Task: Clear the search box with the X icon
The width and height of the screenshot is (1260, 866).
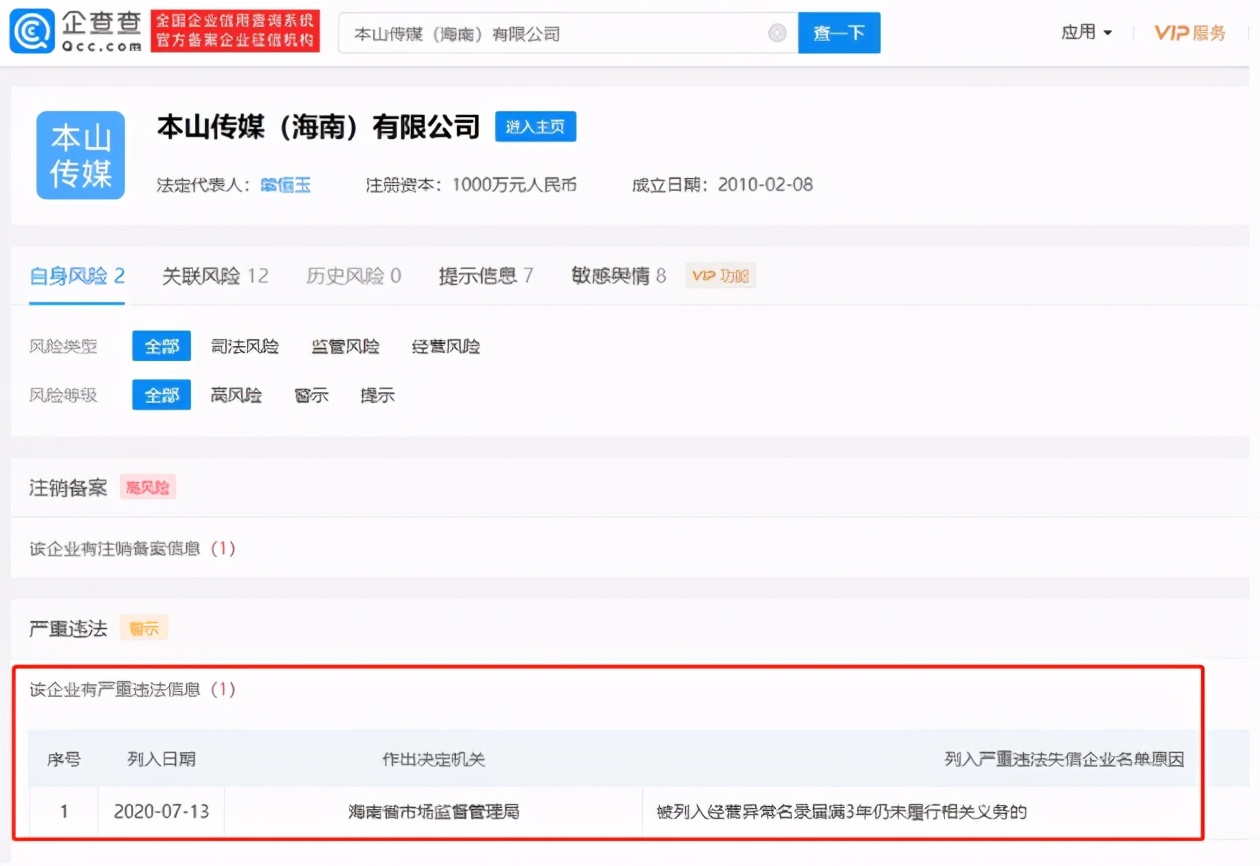Action: (777, 32)
